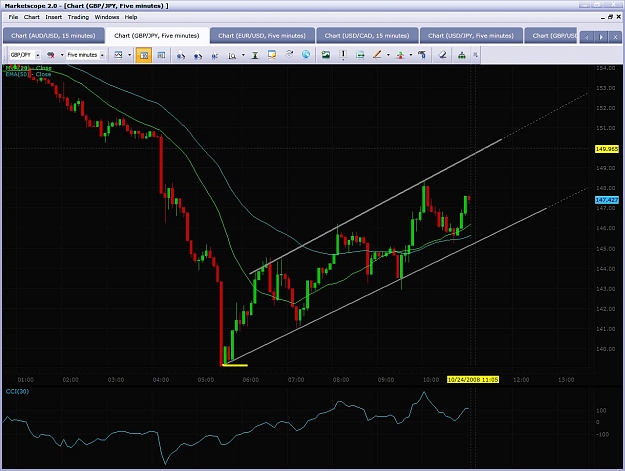Close current tab with X beside tab arrows

pos(615,37)
